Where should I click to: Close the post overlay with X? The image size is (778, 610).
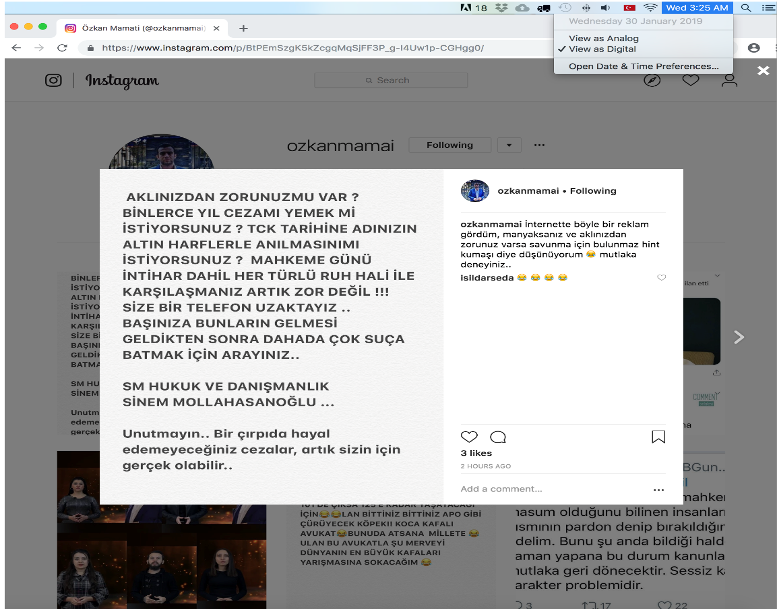point(763,70)
